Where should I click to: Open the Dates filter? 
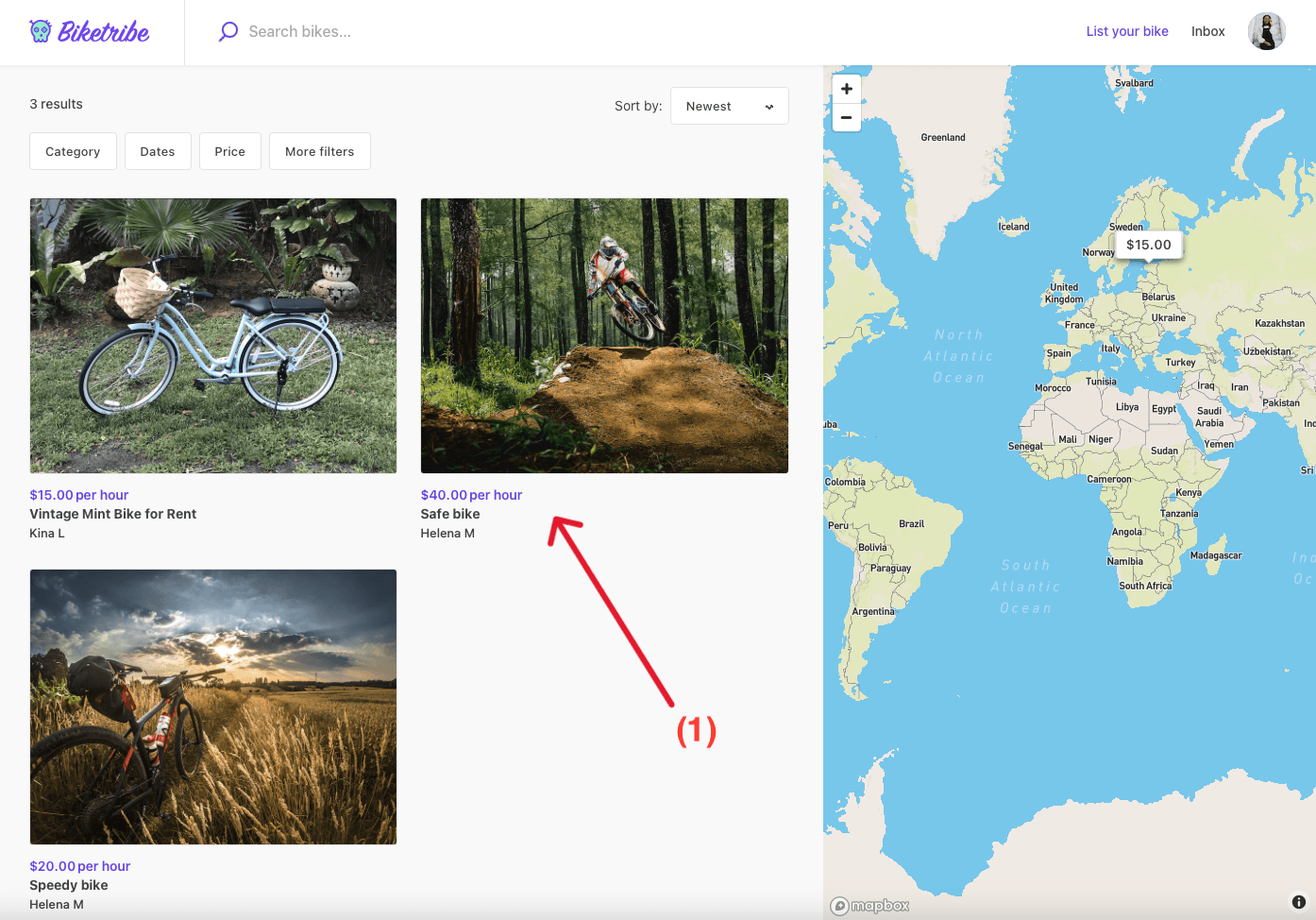click(158, 151)
